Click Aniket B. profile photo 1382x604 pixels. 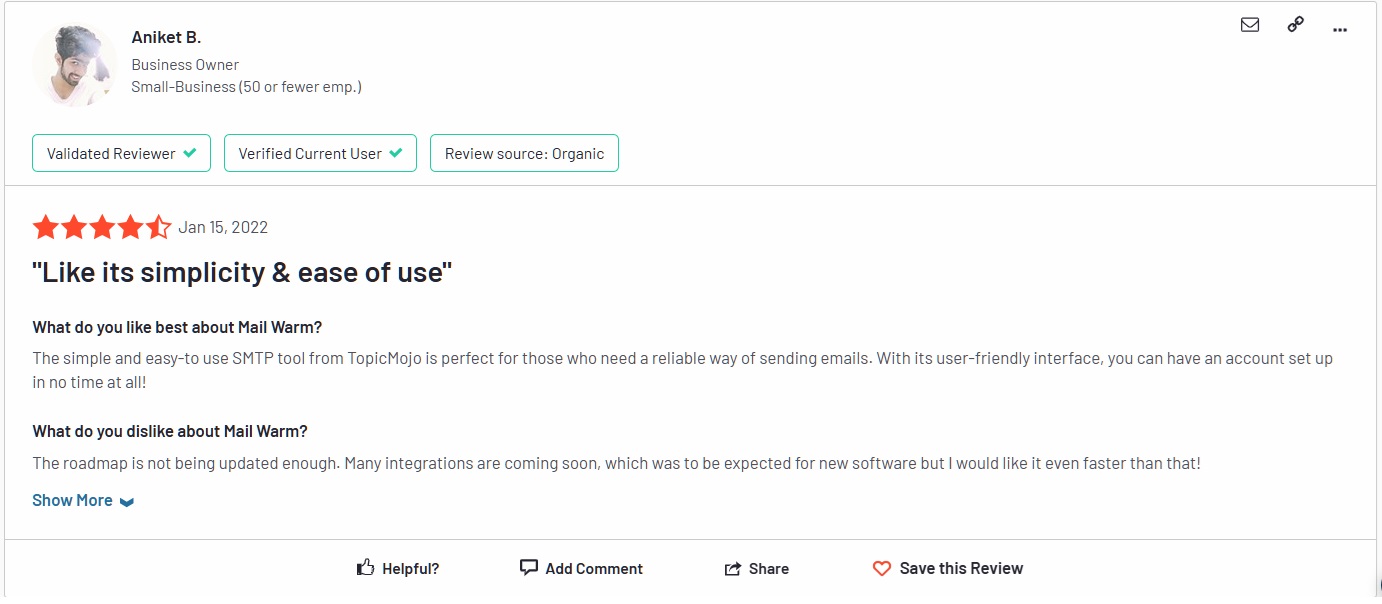[75, 63]
